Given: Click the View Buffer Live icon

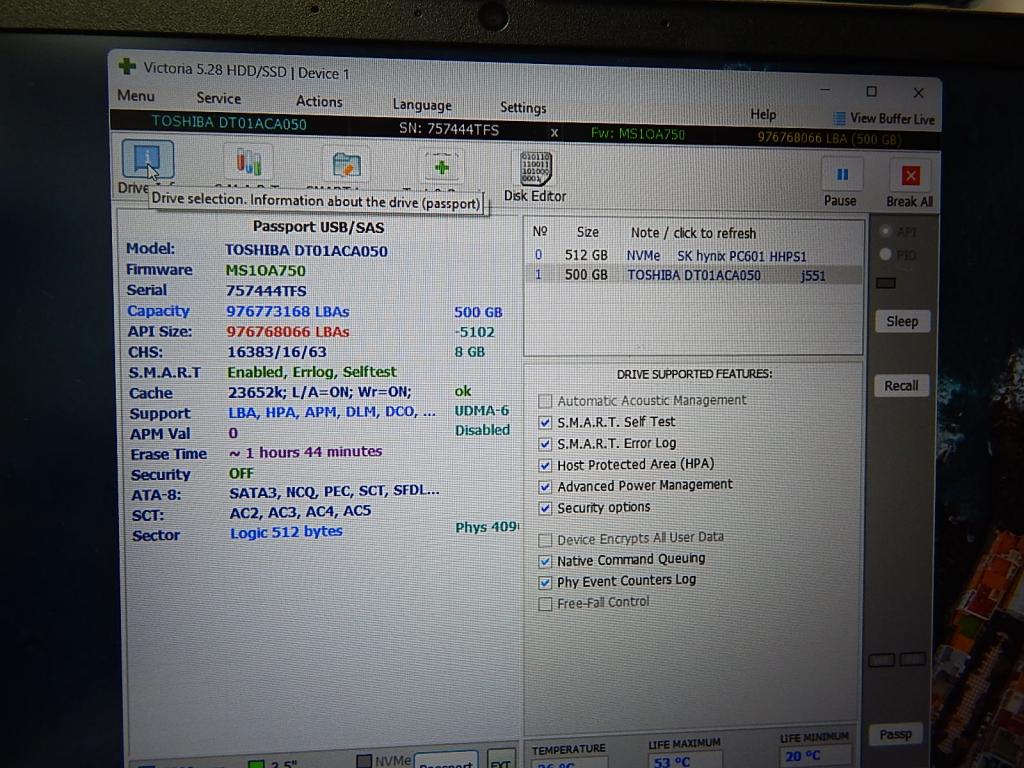Looking at the screenshot, I should (x=839, y=118).
